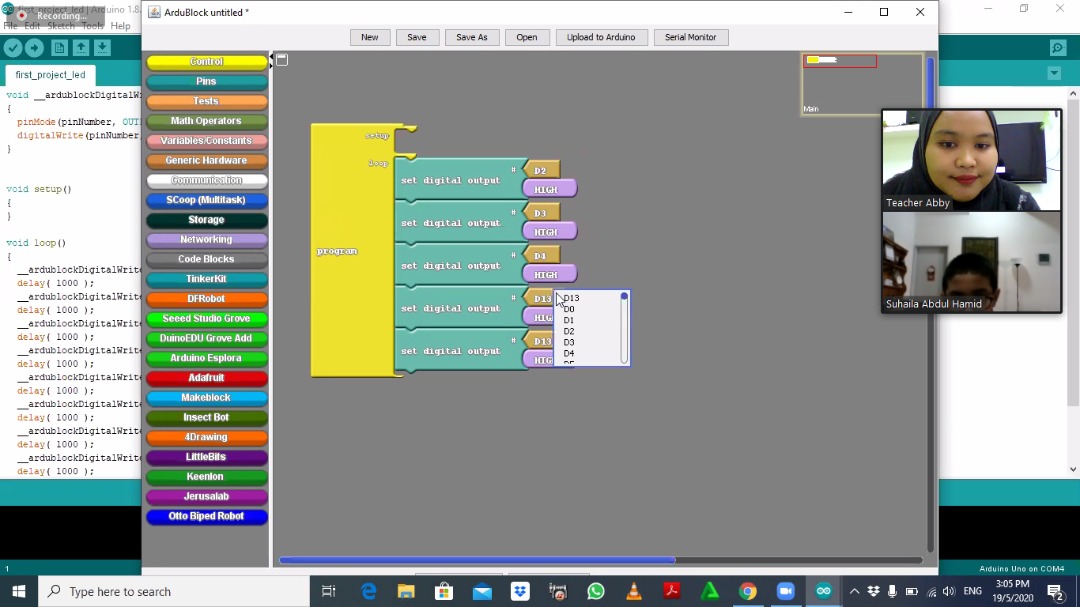
Task: Open the notification center icon
Action: (1055, 591)
